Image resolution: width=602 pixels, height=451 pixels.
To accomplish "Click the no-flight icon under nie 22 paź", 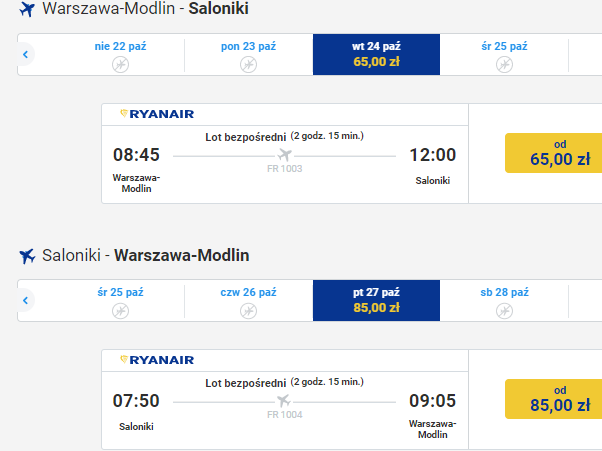I will pos(120,64).
